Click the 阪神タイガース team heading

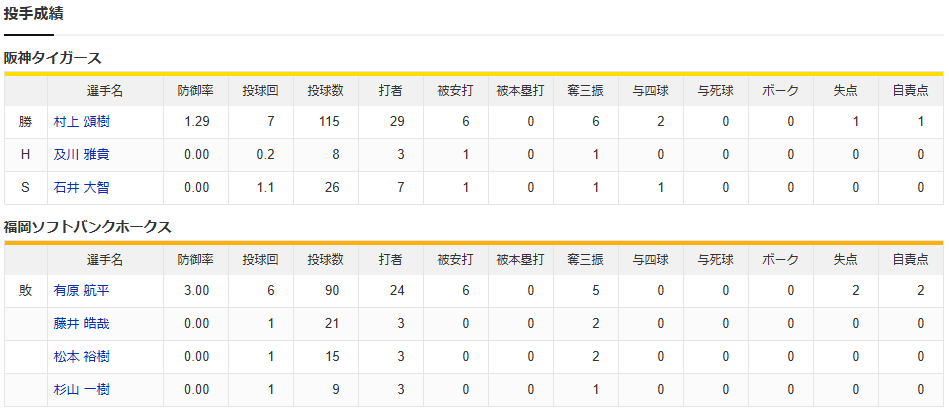(53, 58)
